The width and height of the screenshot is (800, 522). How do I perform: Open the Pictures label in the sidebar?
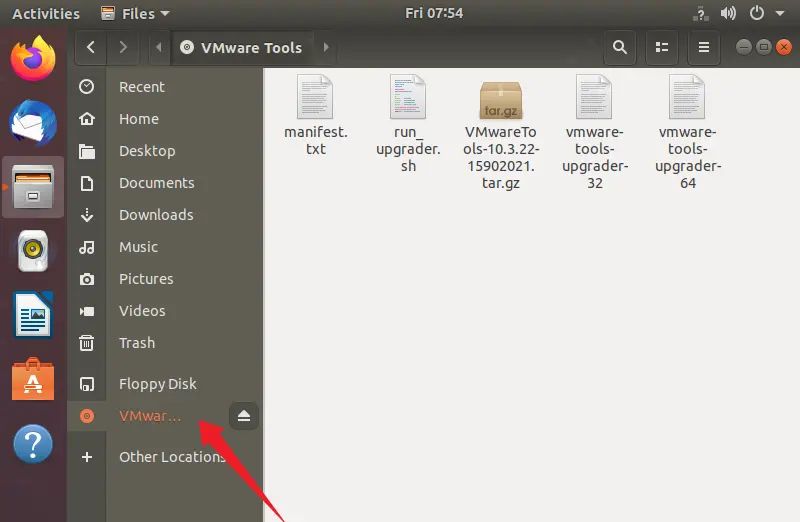point(146,279)
